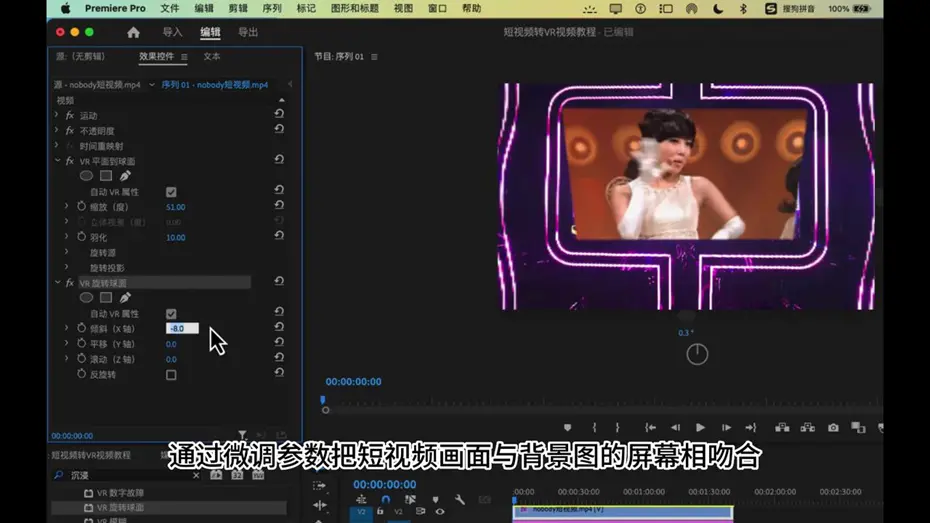Reset the 运动 effect parameters

[x=279, y=113]
